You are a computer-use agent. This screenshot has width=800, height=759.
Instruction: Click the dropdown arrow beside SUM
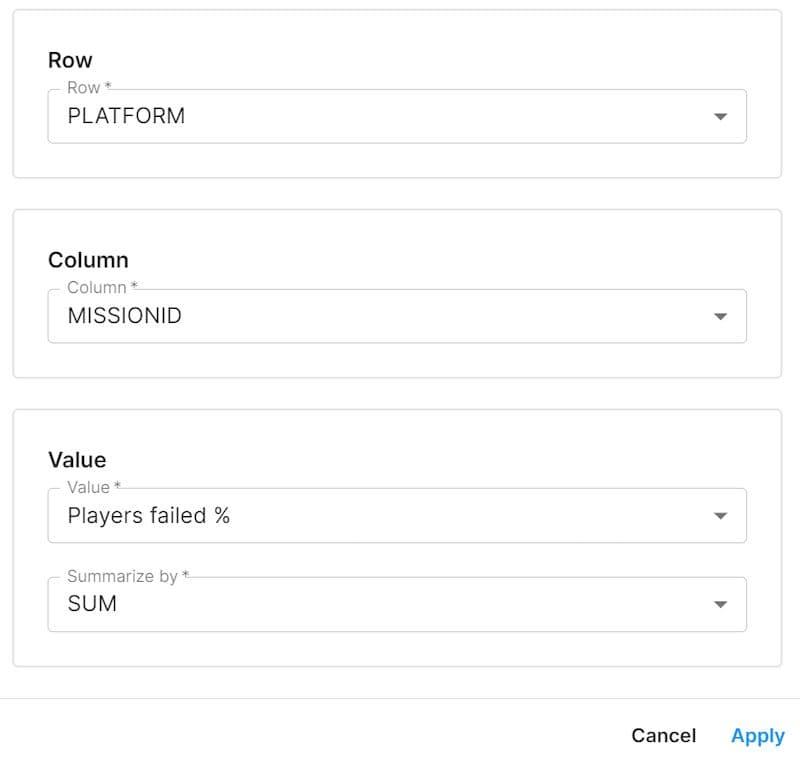[723, 603]
